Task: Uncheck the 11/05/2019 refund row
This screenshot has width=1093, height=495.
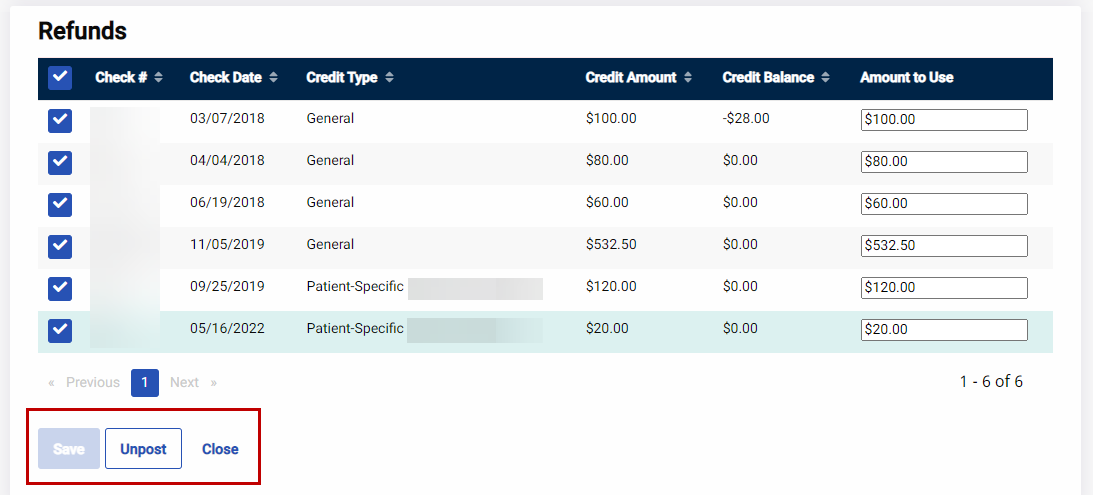Action: (60, 246)
